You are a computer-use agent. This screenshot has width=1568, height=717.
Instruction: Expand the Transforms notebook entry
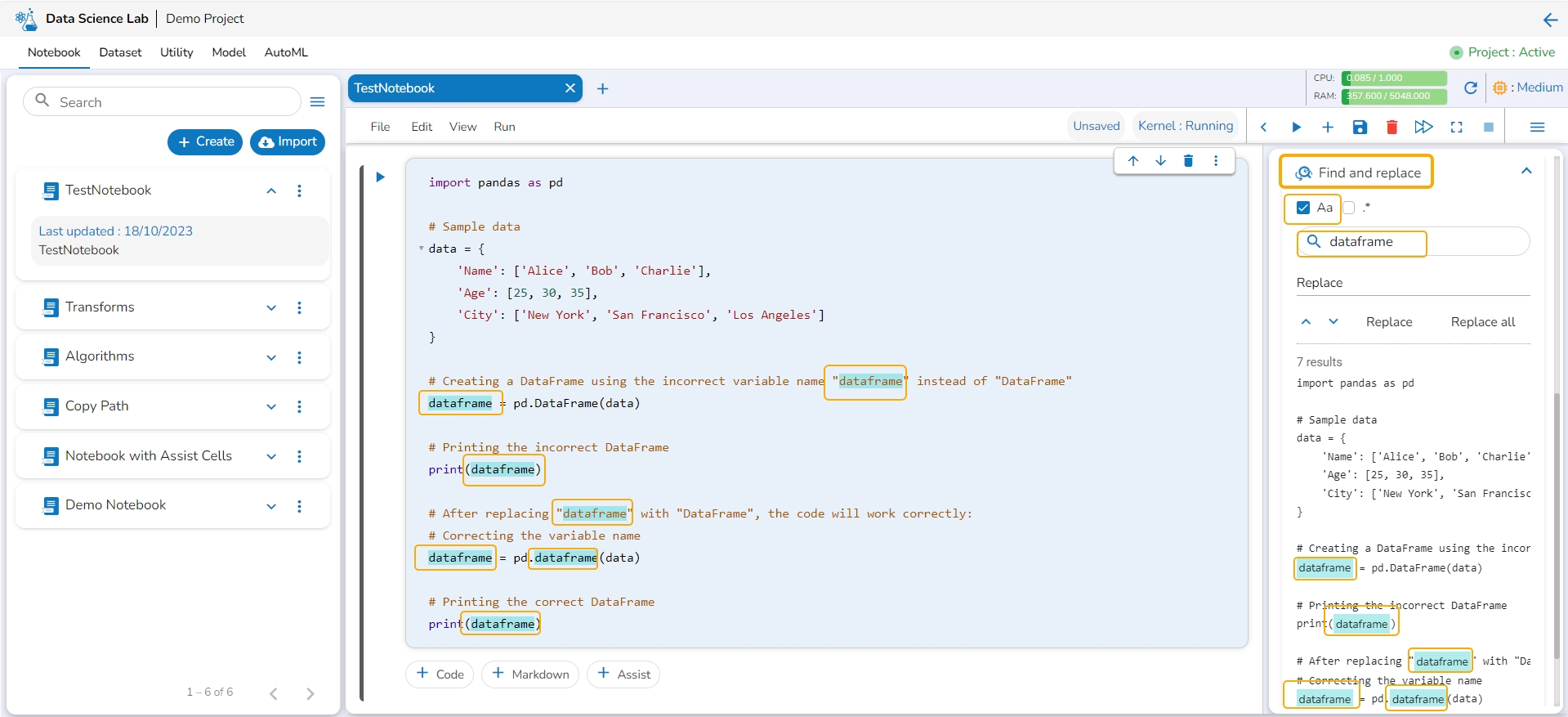point(271,308)
